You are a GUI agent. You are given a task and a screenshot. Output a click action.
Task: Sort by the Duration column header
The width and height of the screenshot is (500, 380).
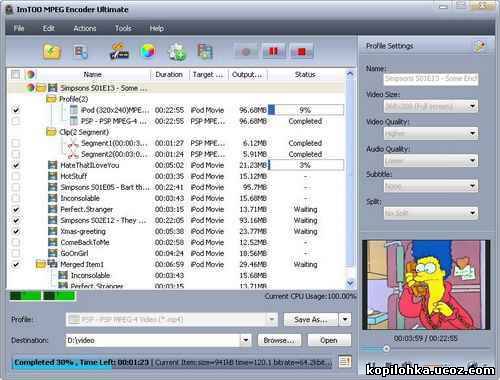169,74
